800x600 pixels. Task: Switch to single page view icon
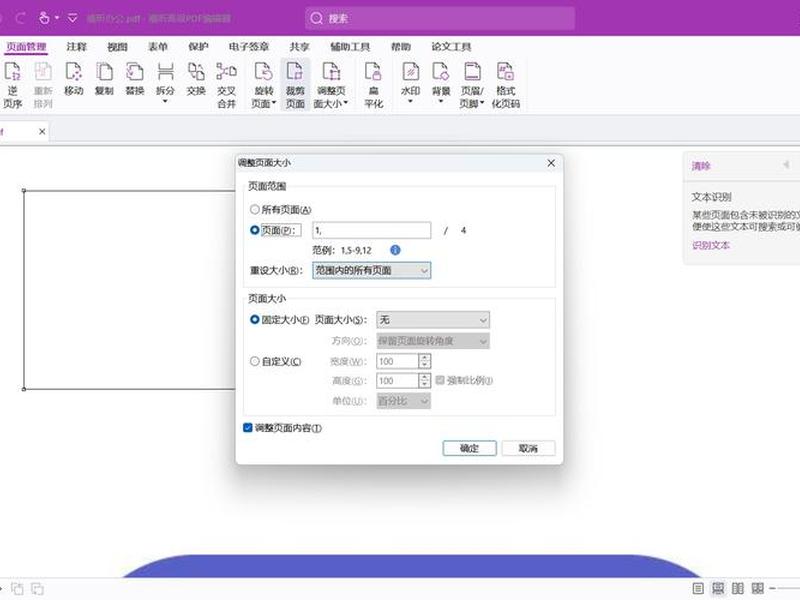click(698, 588)
